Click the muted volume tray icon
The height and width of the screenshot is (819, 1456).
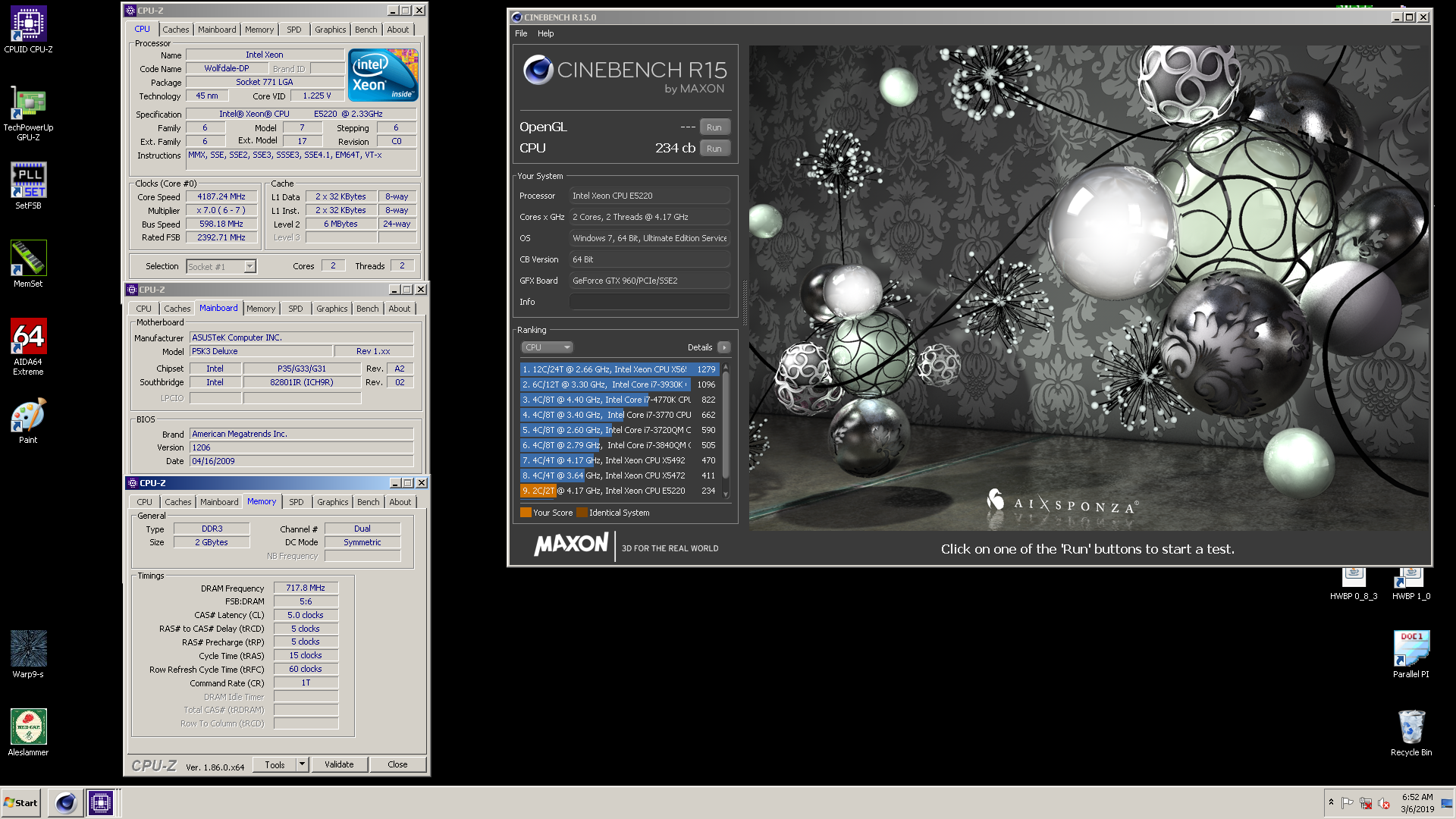[1383, 803]
